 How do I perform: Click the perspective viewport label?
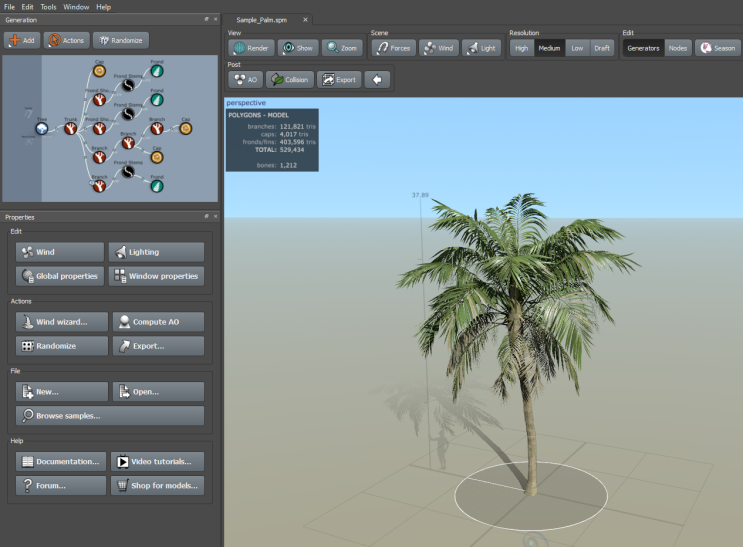coord(246,103)
